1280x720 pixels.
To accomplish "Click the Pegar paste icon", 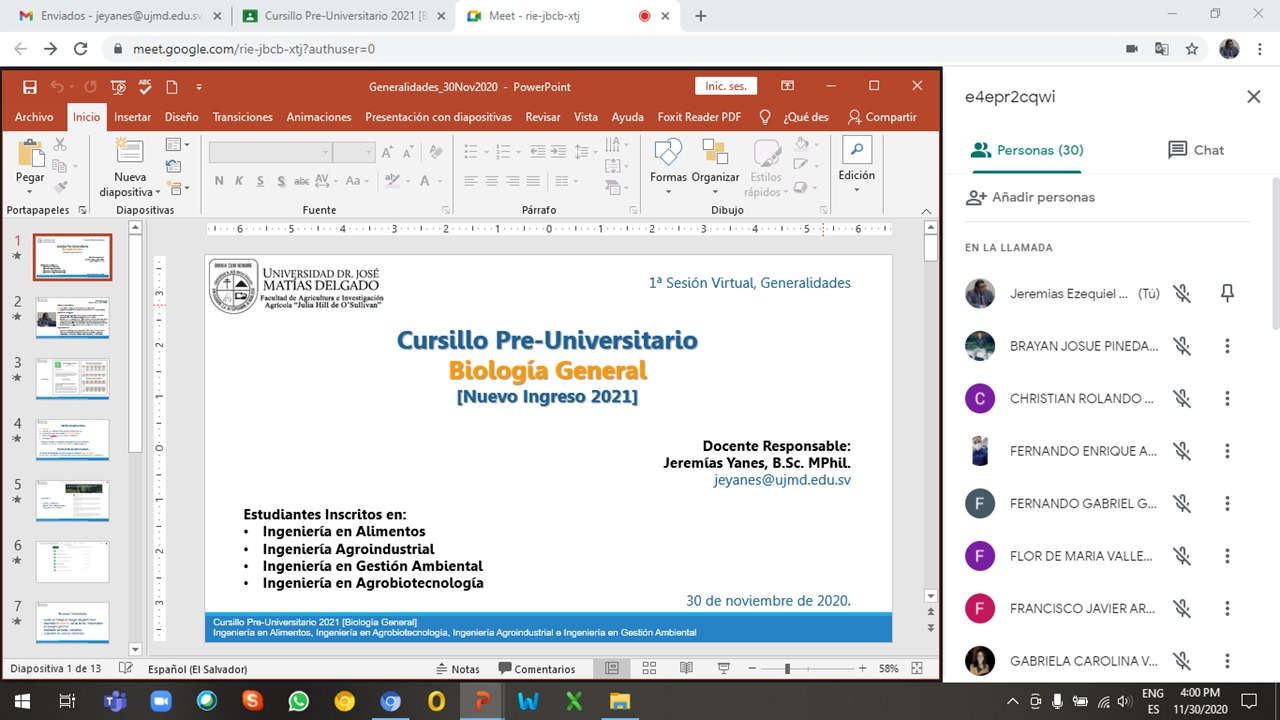I will [30, 154].
